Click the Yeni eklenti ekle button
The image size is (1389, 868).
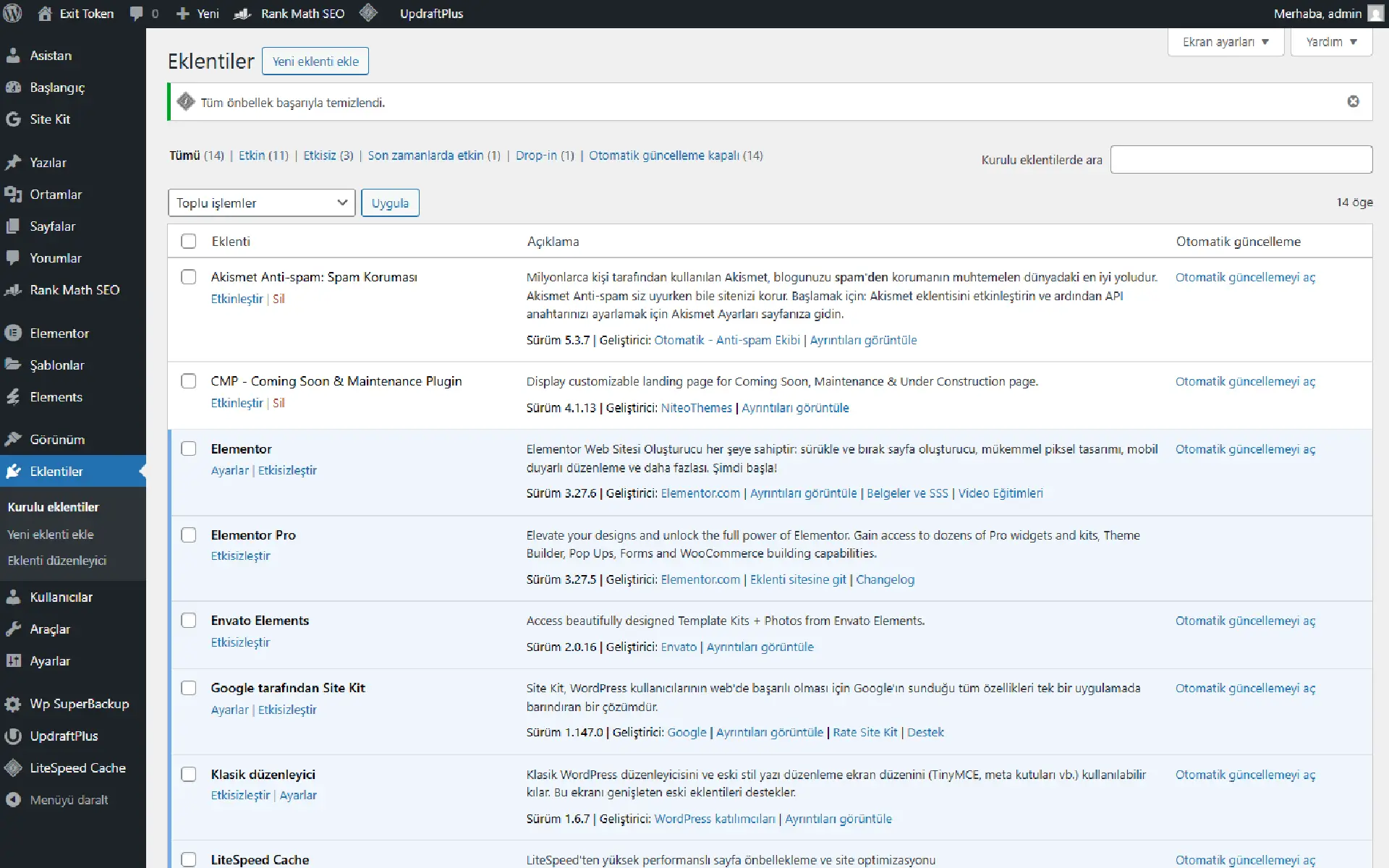pos(315,61)
